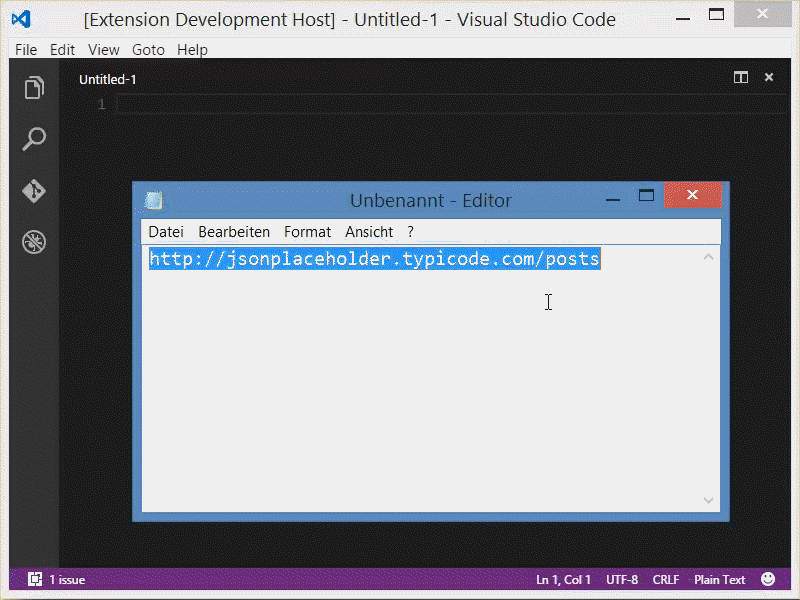The height and width of the screenshot is (600, 800).
Task: Open Notepad Datei menu
Action: click(x=166, y=232)
